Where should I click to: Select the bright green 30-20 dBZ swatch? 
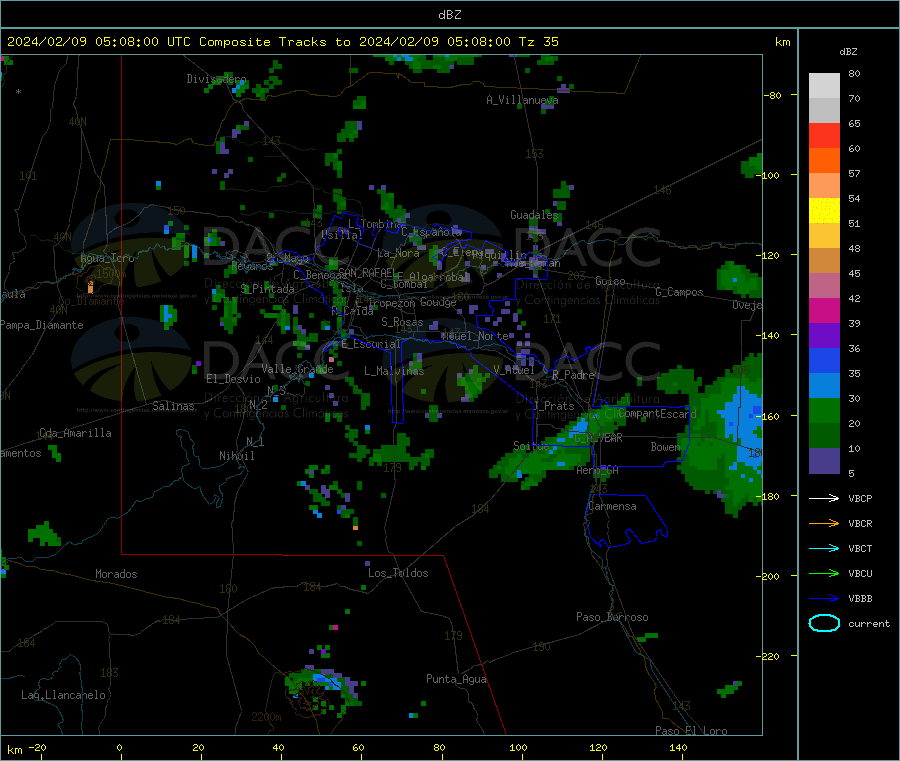click(824, 411)
